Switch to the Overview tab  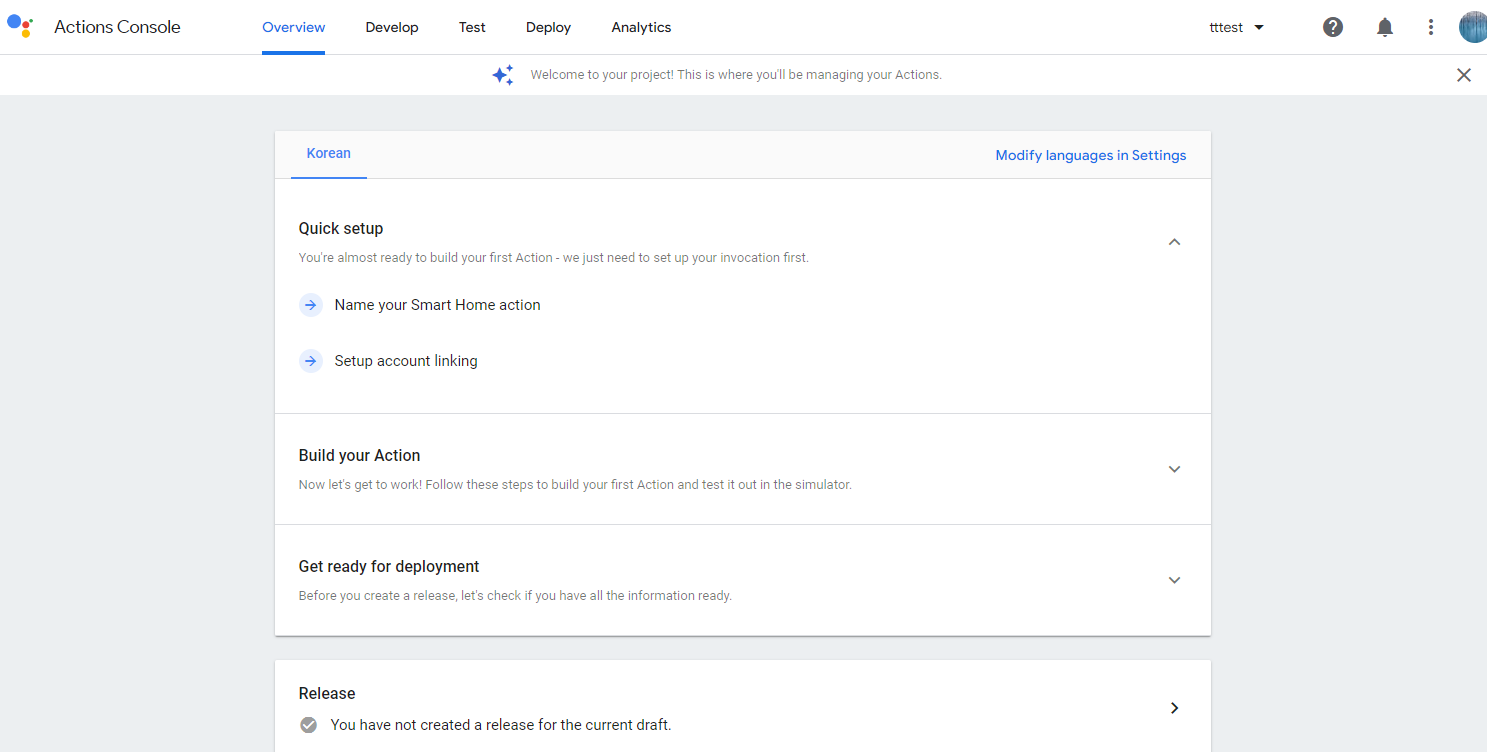coord(293,27)
